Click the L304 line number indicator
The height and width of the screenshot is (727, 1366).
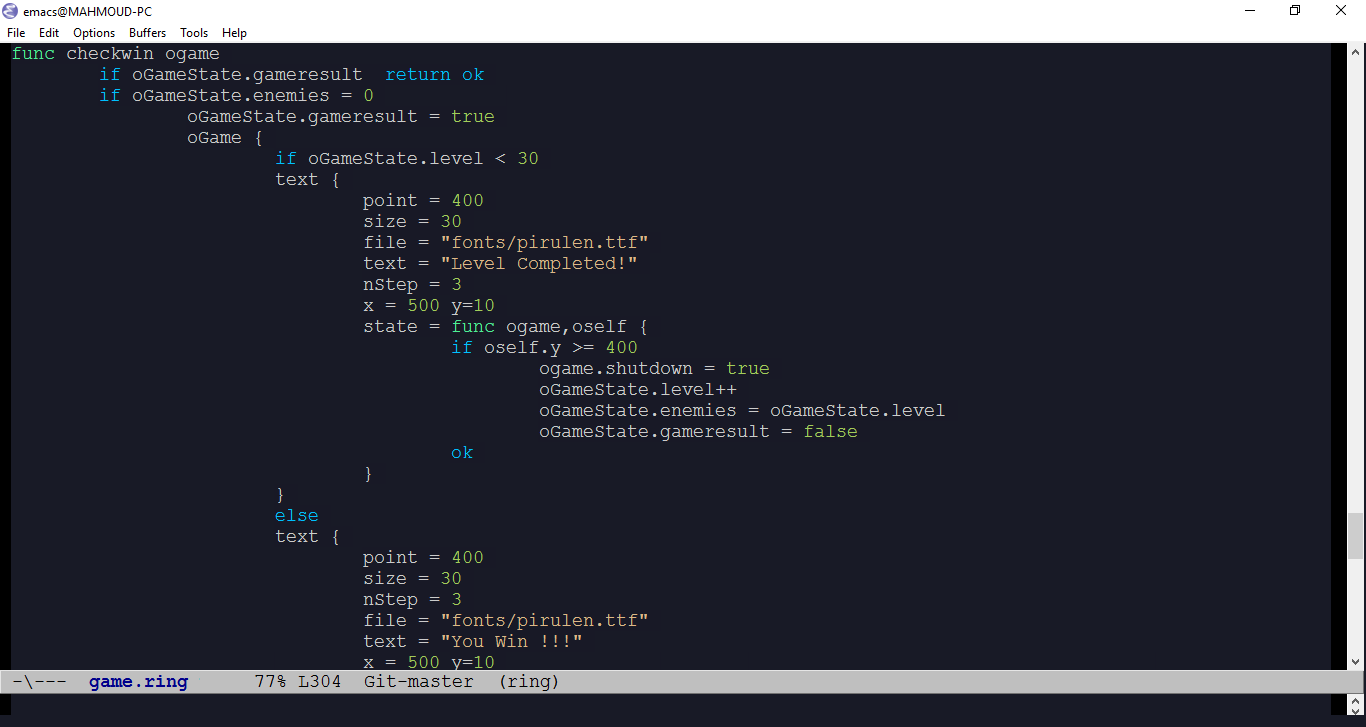click(322, 681)
